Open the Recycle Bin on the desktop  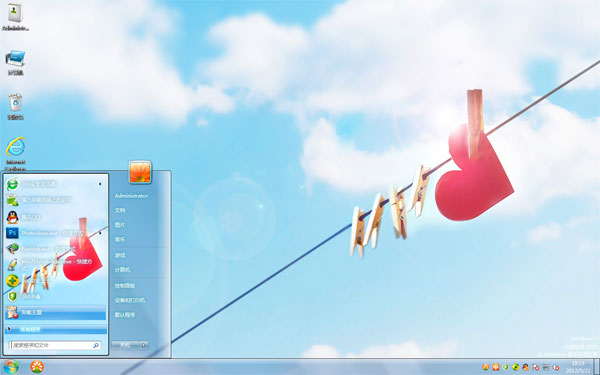tap(15, 106)
